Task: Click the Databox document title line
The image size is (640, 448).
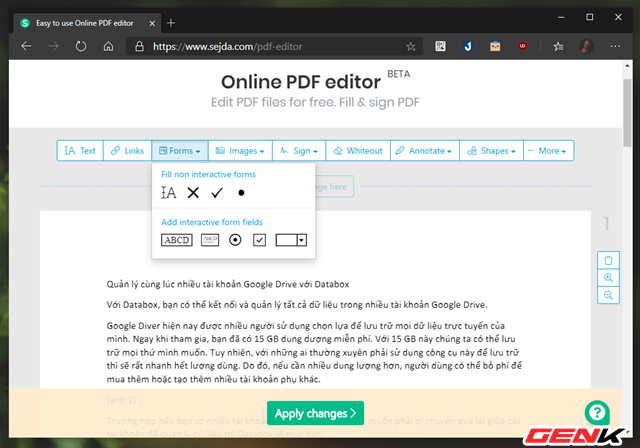Action: 228,284
